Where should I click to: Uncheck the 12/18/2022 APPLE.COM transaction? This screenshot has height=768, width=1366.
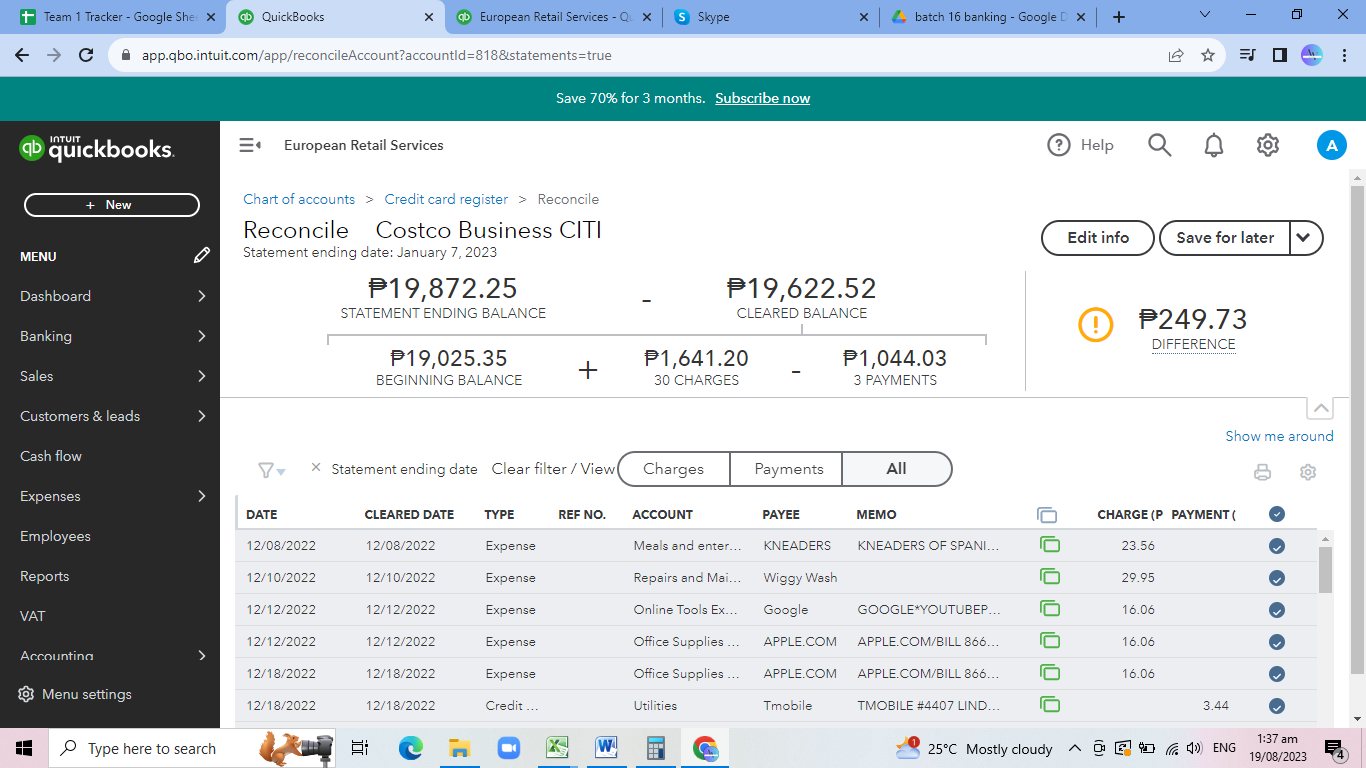pyautogui.click(x=1276, y=674)
